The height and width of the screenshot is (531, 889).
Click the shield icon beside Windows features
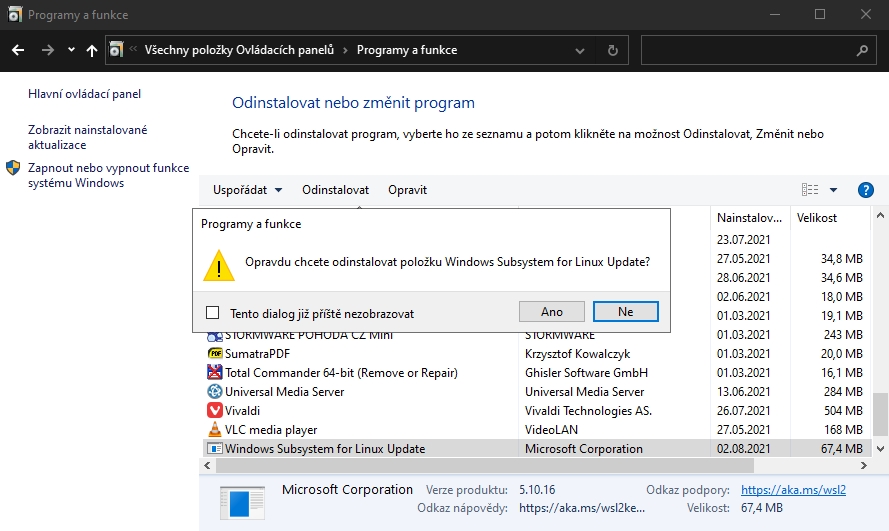coord(13,168)
